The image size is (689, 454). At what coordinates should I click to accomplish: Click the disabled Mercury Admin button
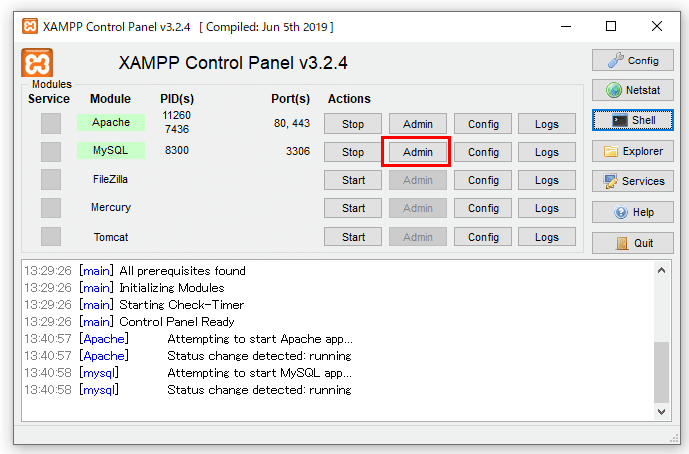[x=418, y=208]
